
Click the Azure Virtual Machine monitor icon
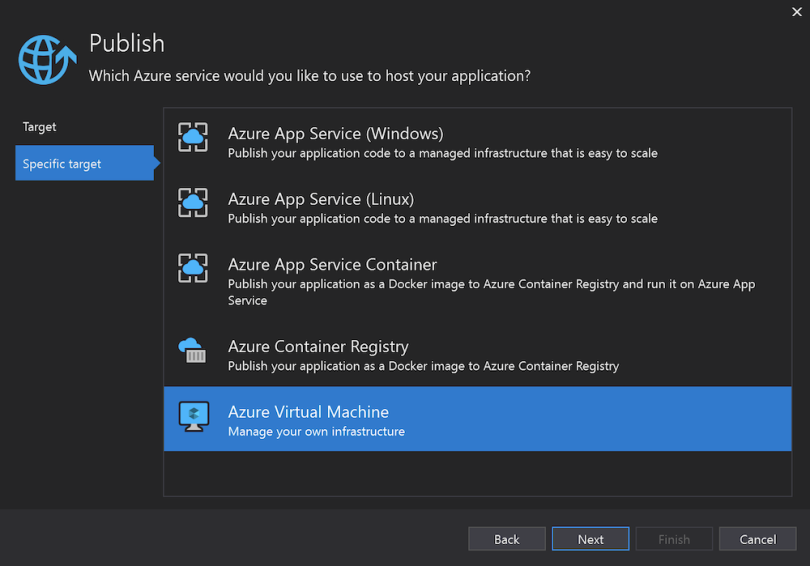pos(193,416)
